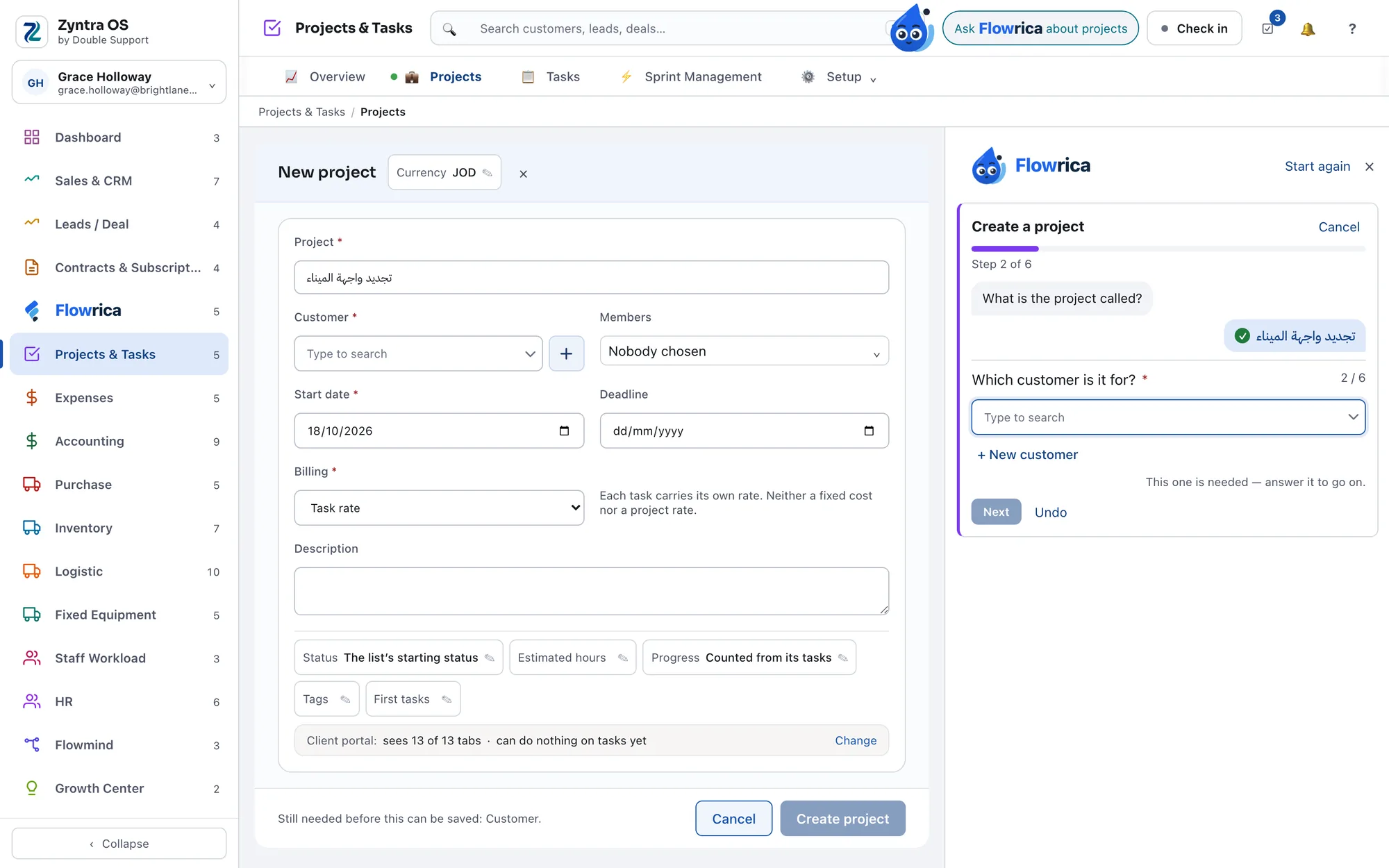Open the Deadline calendar picker

pos(869,431)
